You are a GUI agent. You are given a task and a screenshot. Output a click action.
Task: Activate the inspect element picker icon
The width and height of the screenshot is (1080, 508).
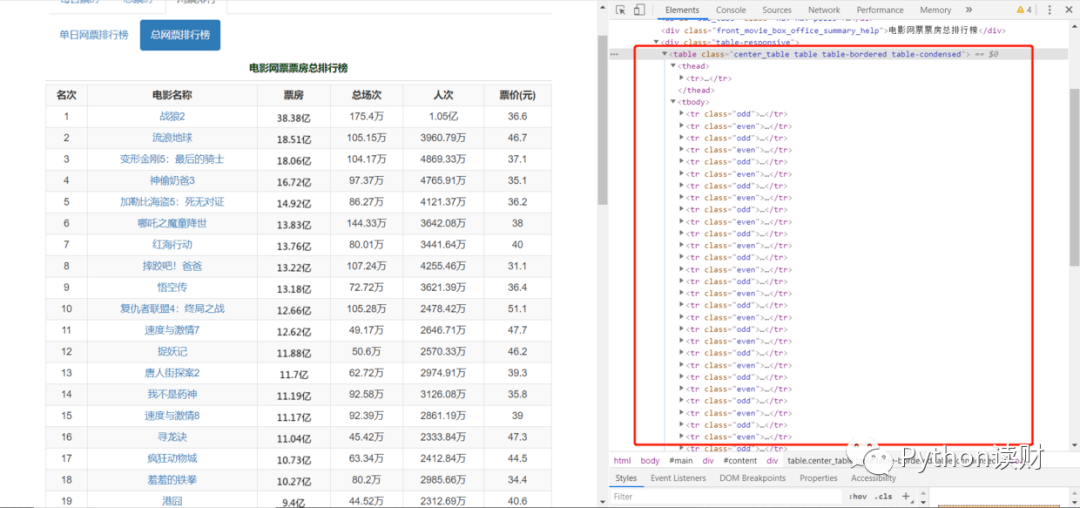pos(621,10)
